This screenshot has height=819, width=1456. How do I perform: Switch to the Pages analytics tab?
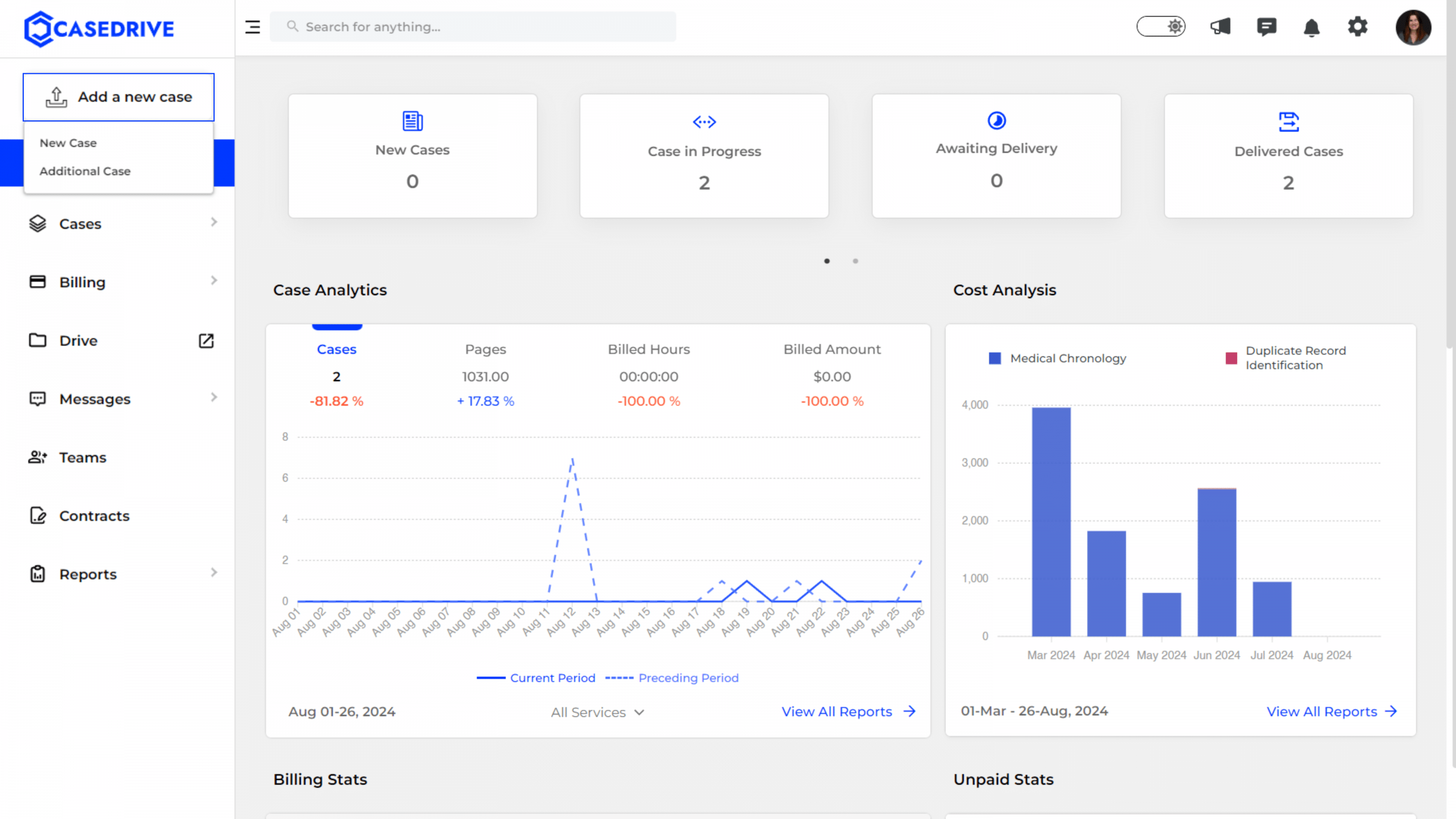485,349
